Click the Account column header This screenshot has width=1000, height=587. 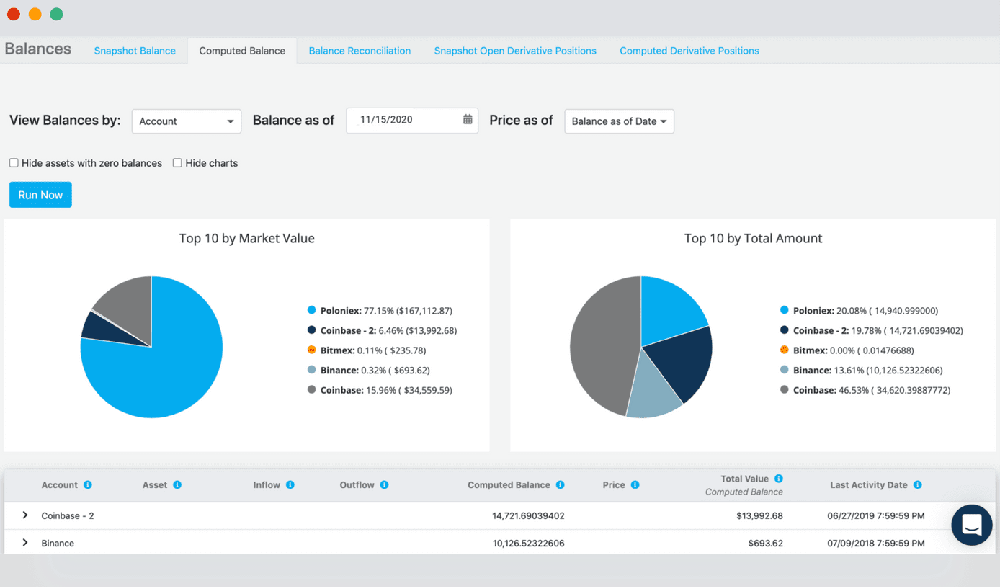point(59,485)
